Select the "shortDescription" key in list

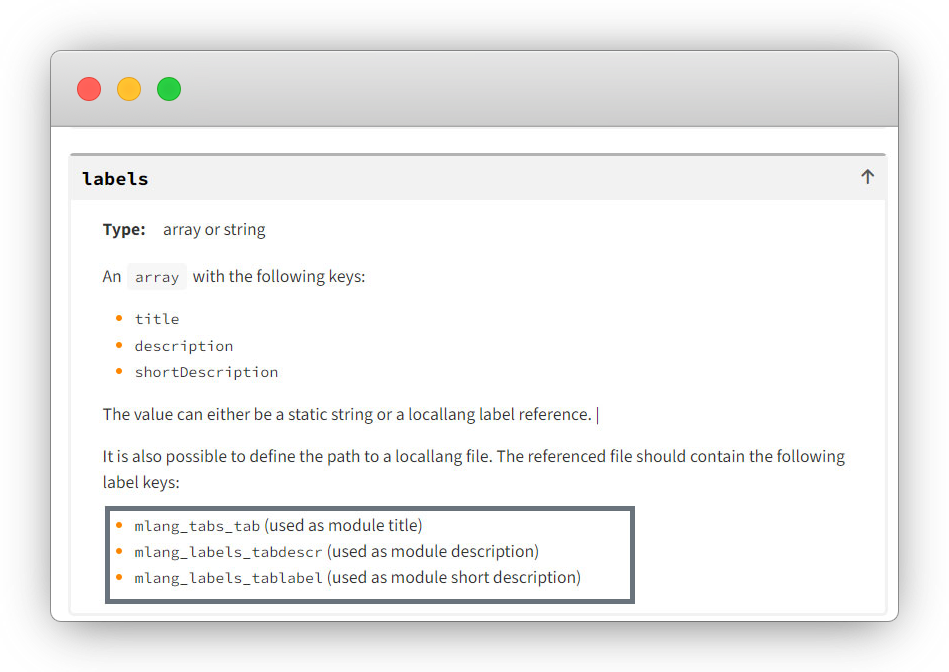pos(206,372)
